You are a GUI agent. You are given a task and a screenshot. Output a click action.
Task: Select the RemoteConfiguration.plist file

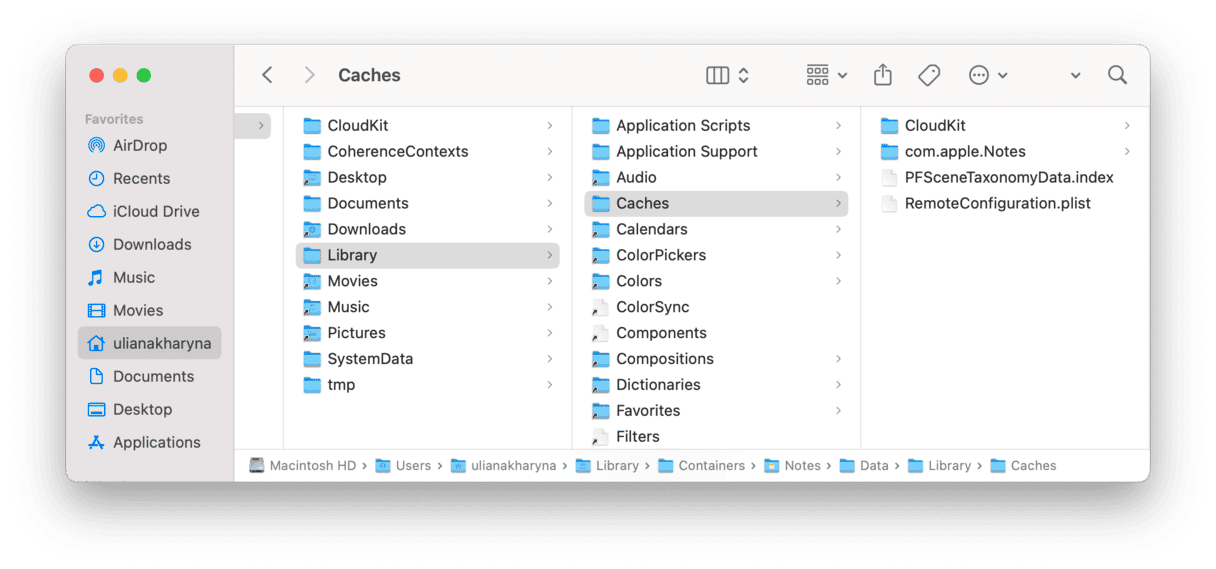coord(997,203)
